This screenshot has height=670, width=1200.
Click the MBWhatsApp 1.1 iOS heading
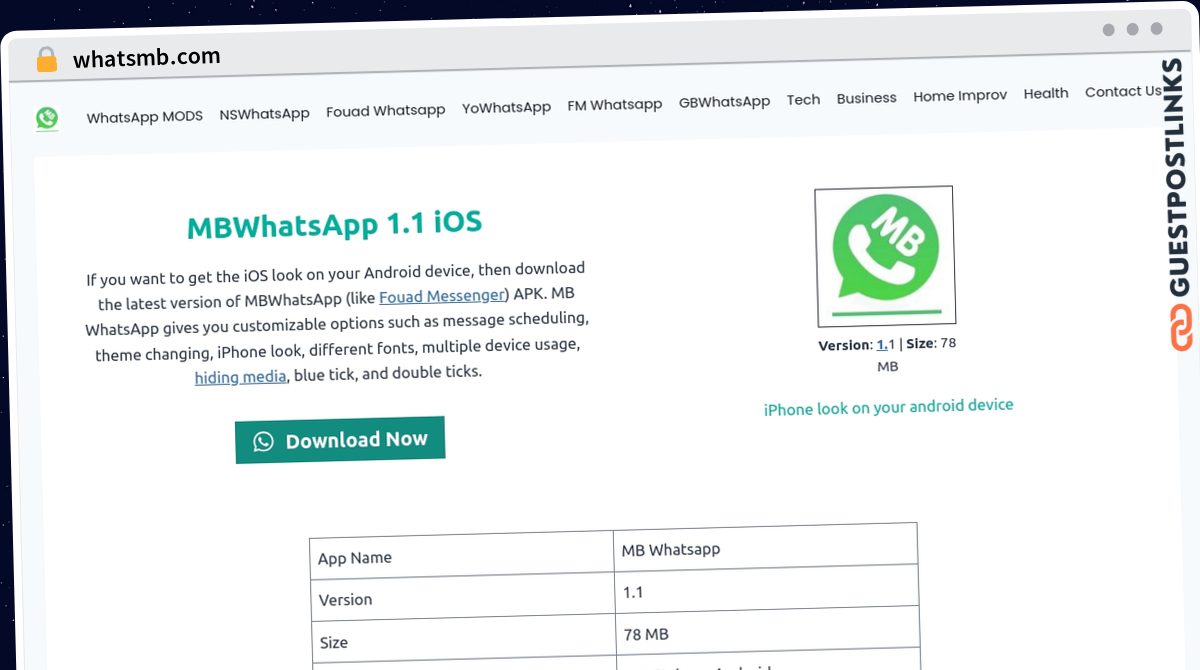(x=335, y=226)
